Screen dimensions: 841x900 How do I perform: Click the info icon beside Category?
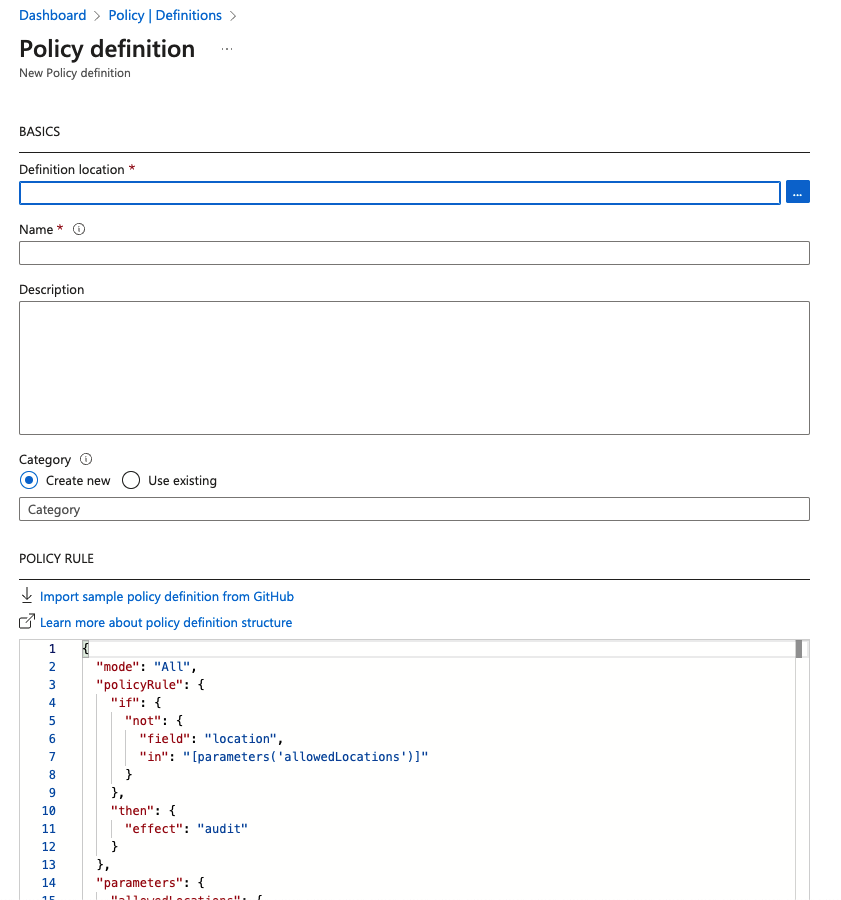[85, 459]
